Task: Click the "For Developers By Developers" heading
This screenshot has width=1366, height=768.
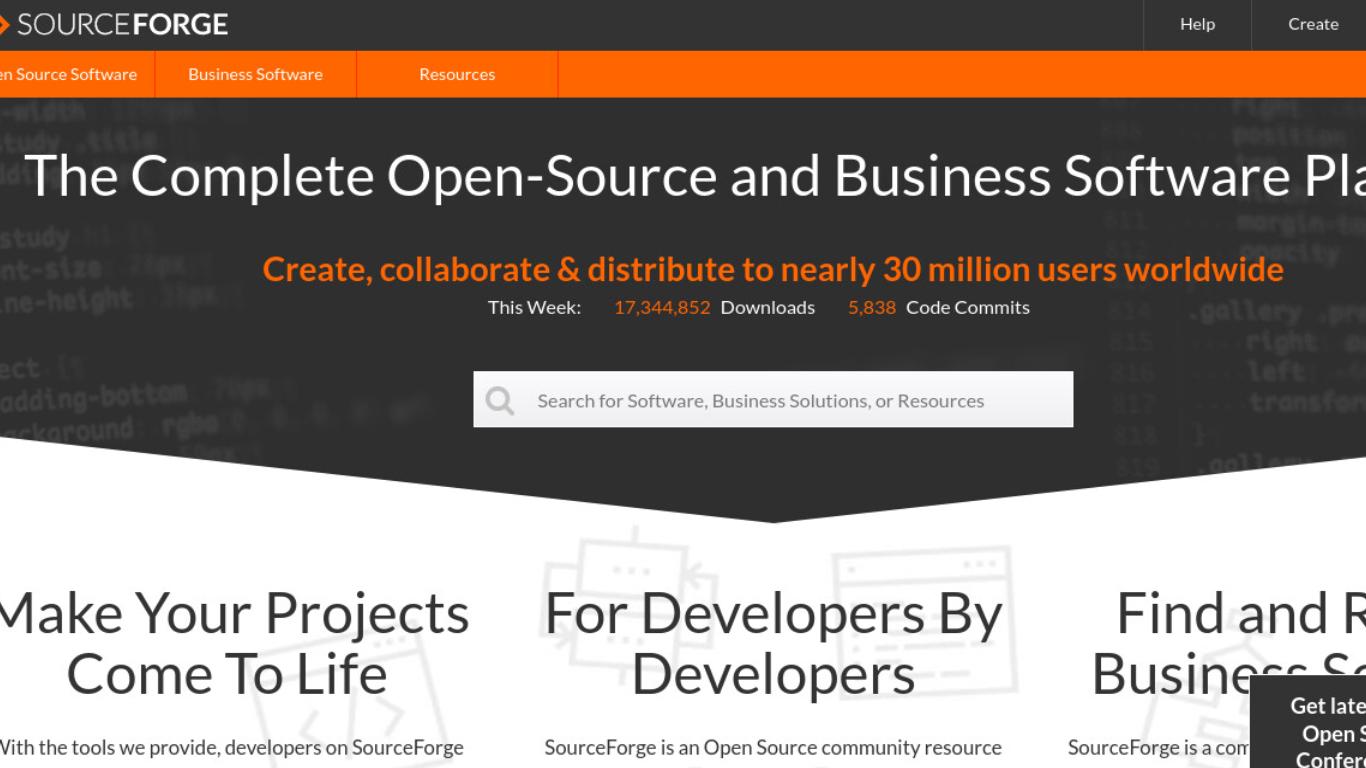Action: point(773,643)
